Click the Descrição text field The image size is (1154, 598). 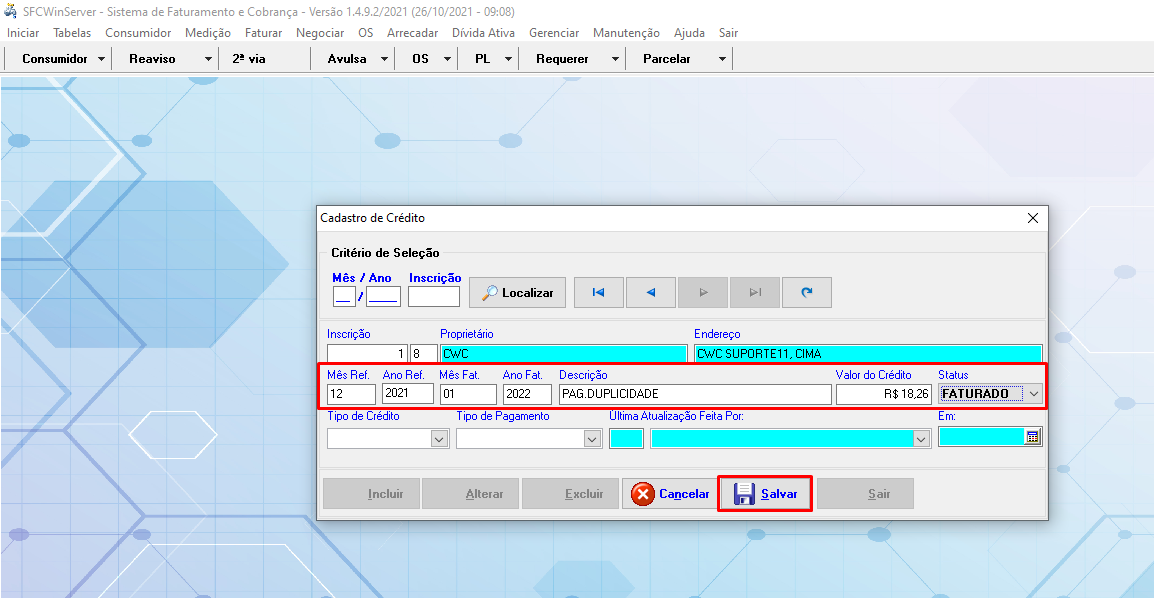pos(694,394)
